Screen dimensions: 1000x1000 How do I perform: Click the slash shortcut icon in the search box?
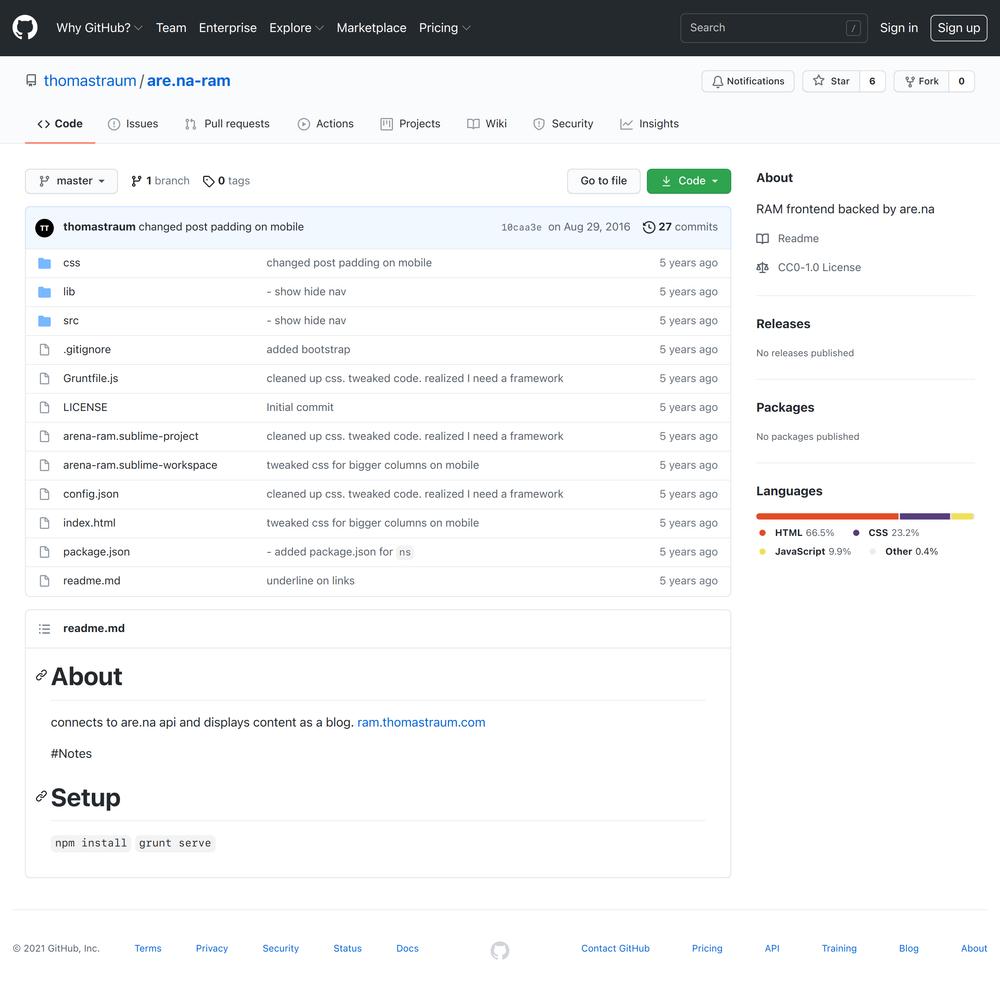point(853,28)
